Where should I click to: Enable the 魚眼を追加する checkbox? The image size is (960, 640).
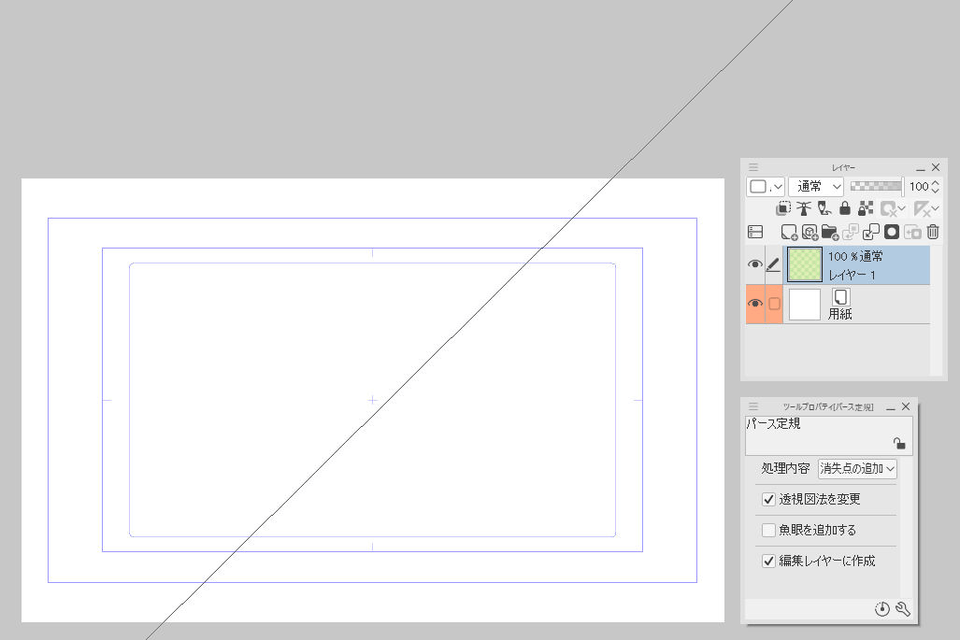pos(768,530)
